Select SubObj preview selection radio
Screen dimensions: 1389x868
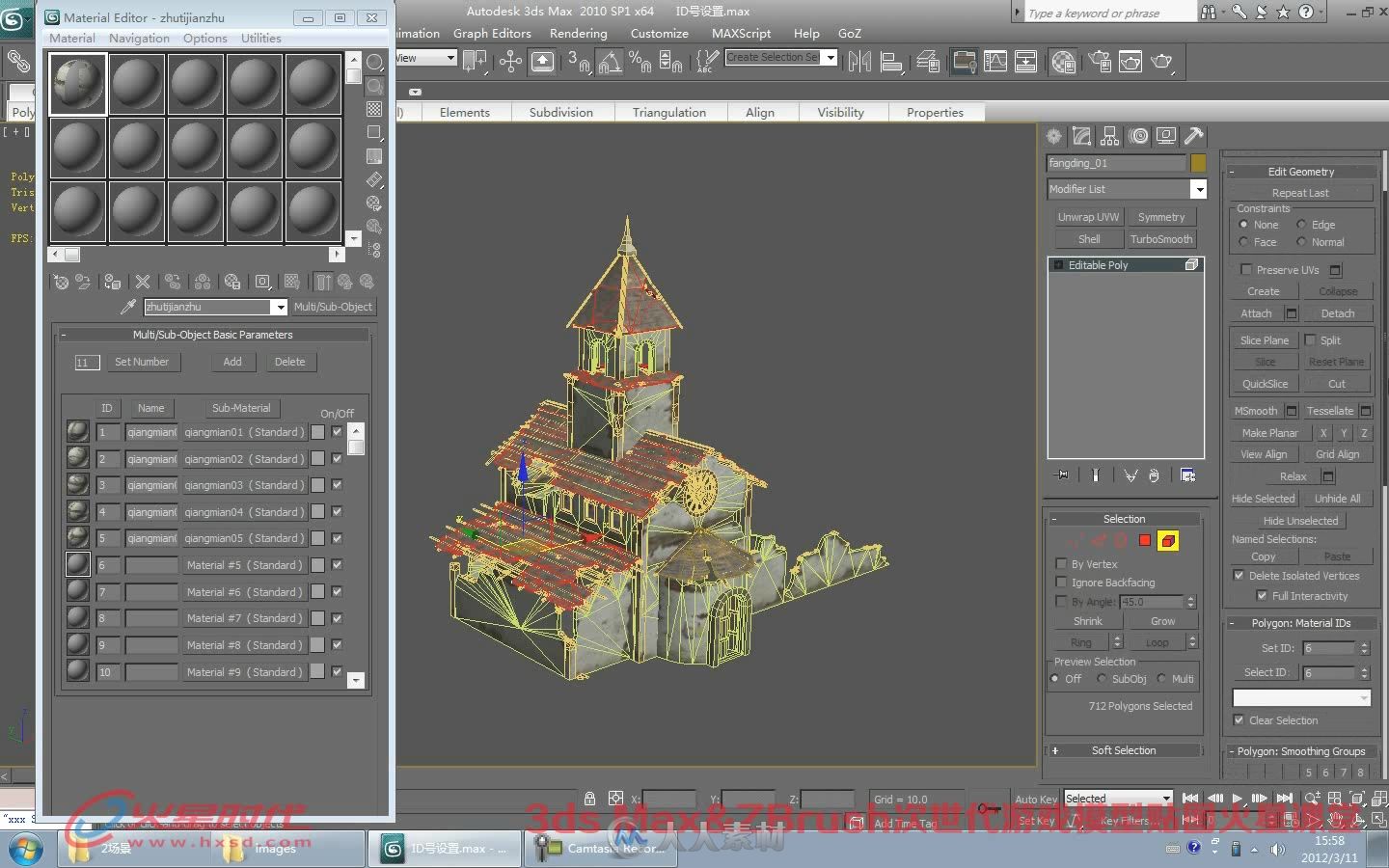point(1102,679)
